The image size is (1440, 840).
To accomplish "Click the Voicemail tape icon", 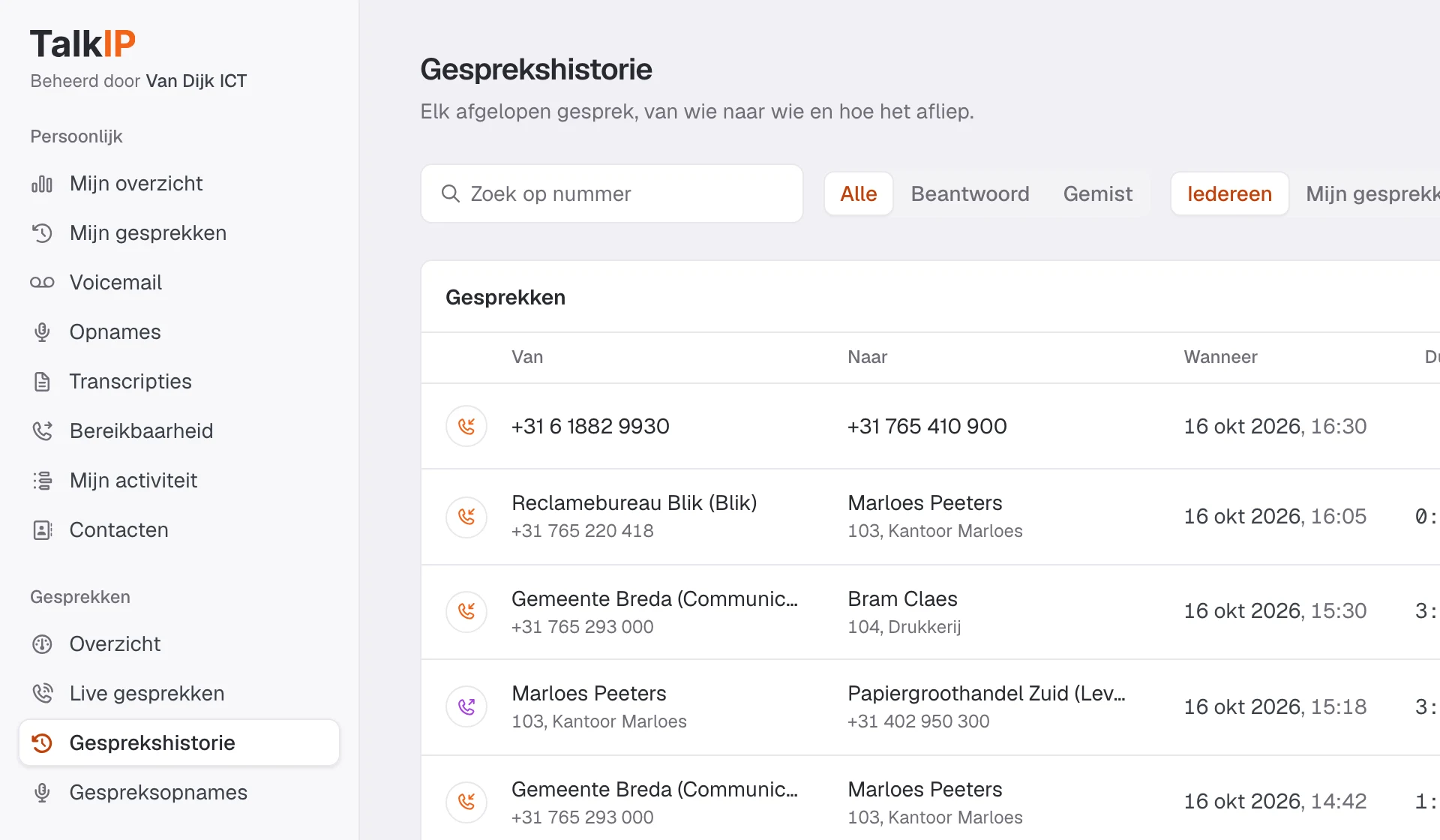I will pos(42,283).
